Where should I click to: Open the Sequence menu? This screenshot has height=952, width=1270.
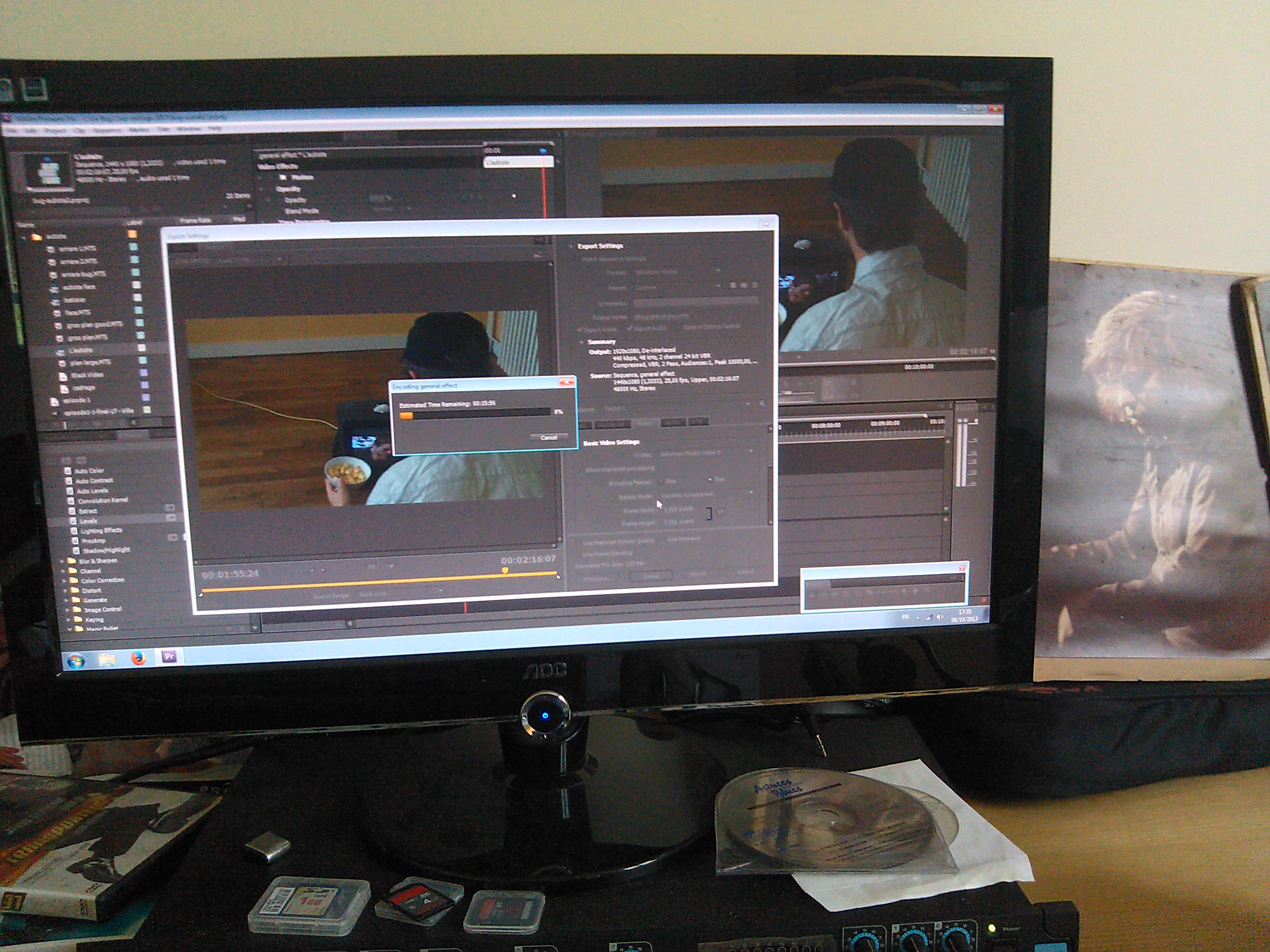tap(107, 131)
